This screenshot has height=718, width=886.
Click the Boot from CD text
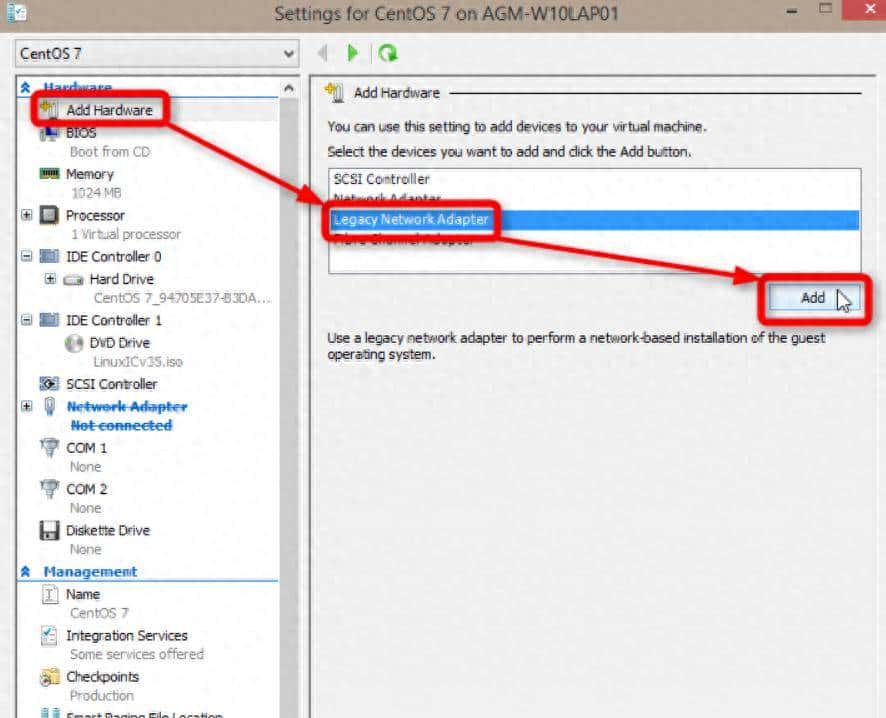pos(110,152)
